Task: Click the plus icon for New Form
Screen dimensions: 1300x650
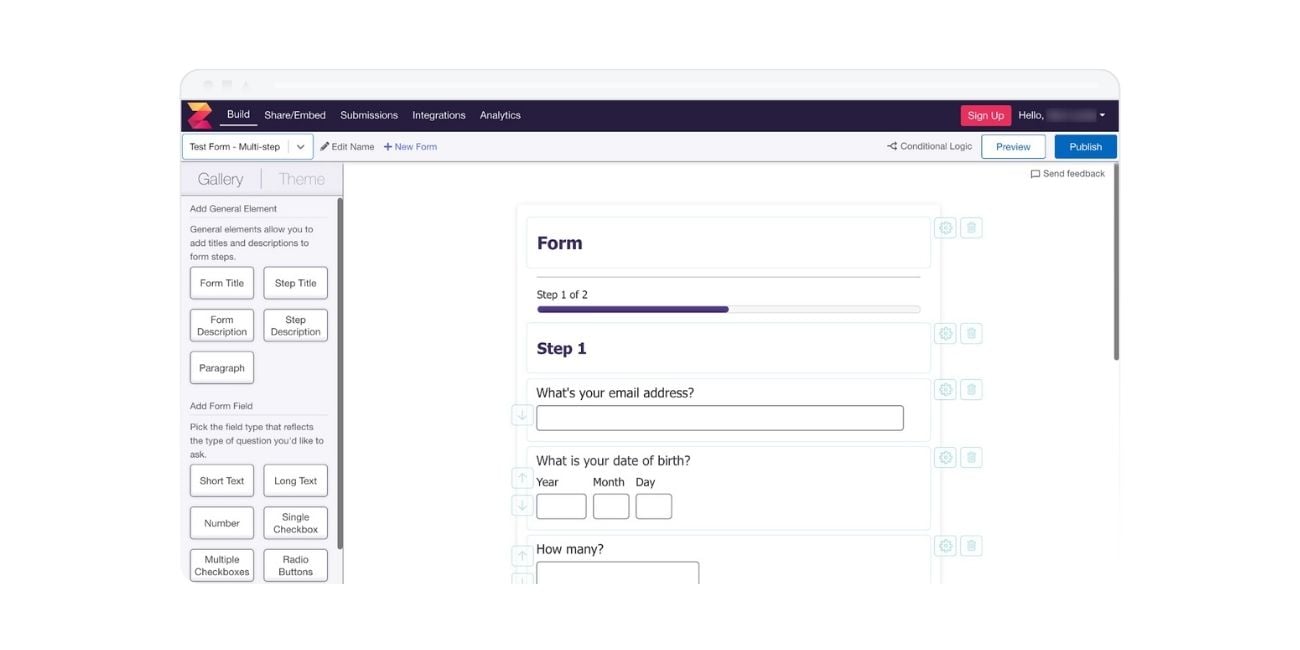Action: [388, 147]
